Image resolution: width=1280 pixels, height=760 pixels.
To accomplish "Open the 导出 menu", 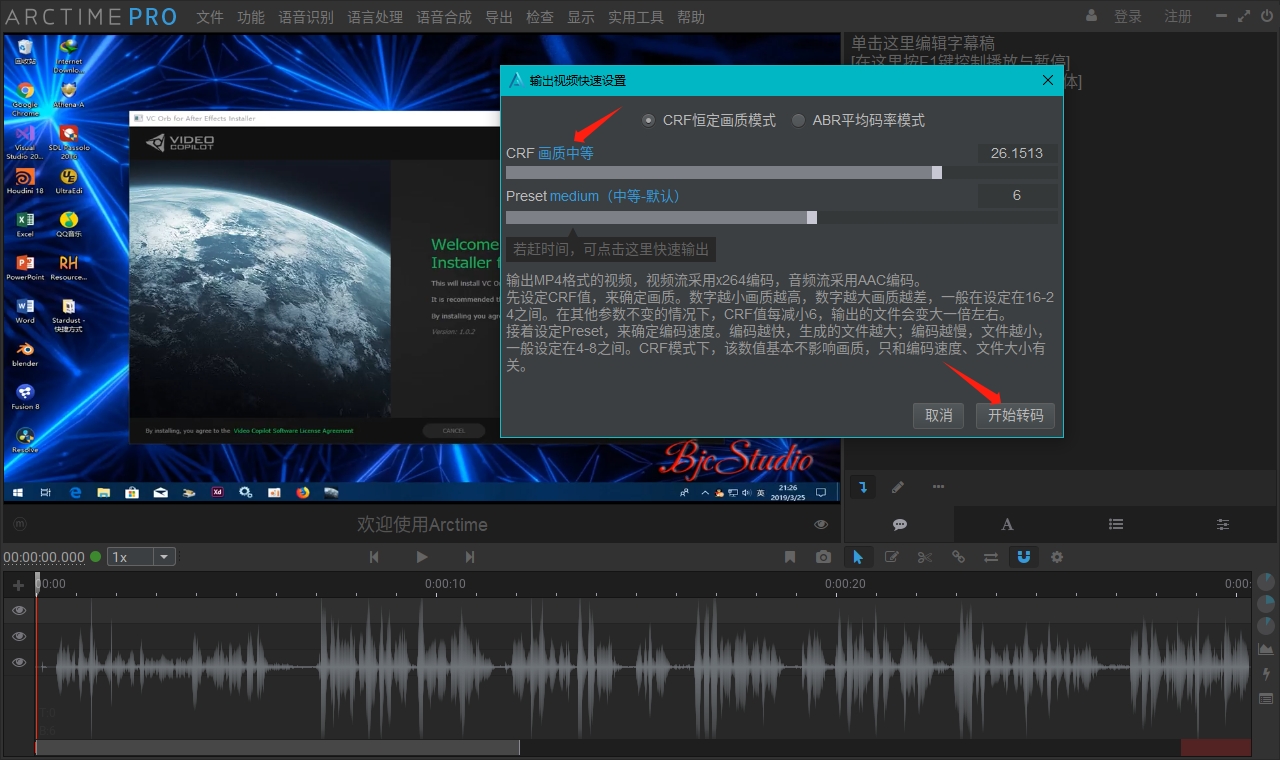I will click(498, 17).
